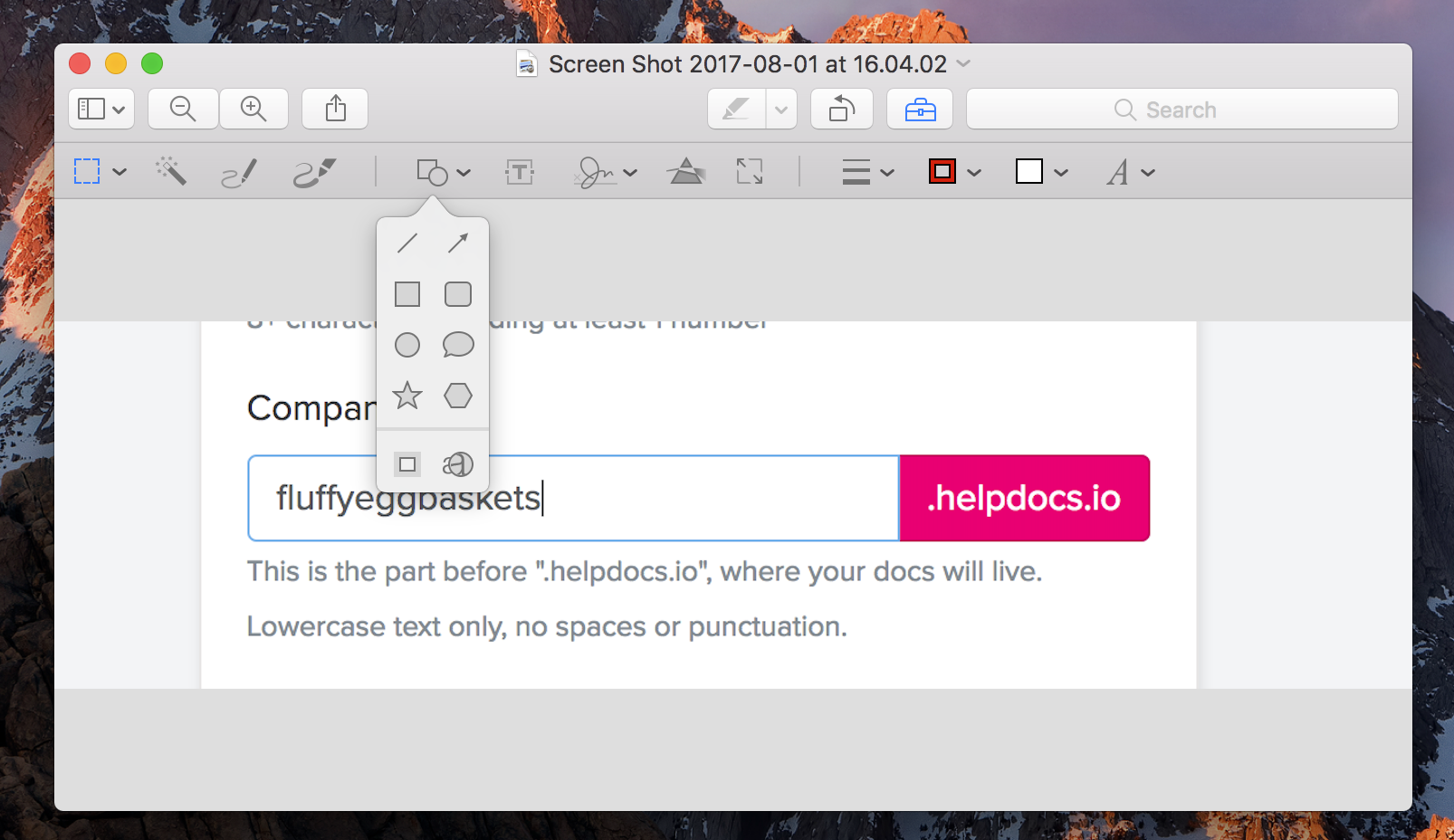Select the line shape in the popover
This screenshot has width=1454, height=840.
click(x=407, y=241)
